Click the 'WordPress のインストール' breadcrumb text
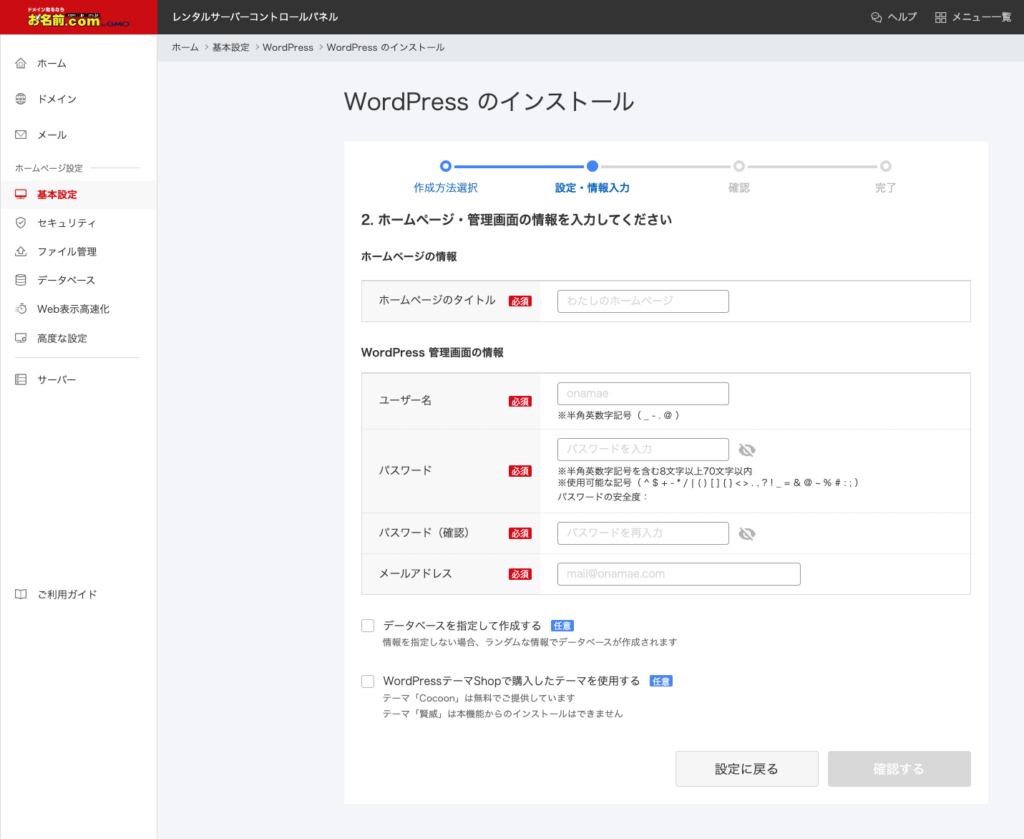This screenshot has height=839, width=1024. tap(385, 48)
